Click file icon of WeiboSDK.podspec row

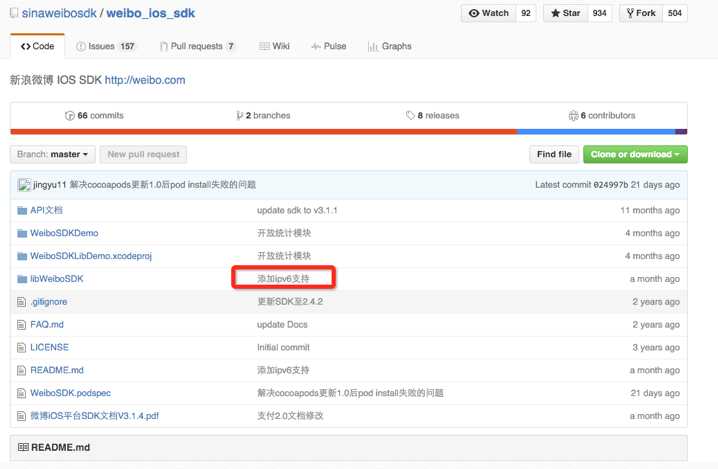coord(21,393)
